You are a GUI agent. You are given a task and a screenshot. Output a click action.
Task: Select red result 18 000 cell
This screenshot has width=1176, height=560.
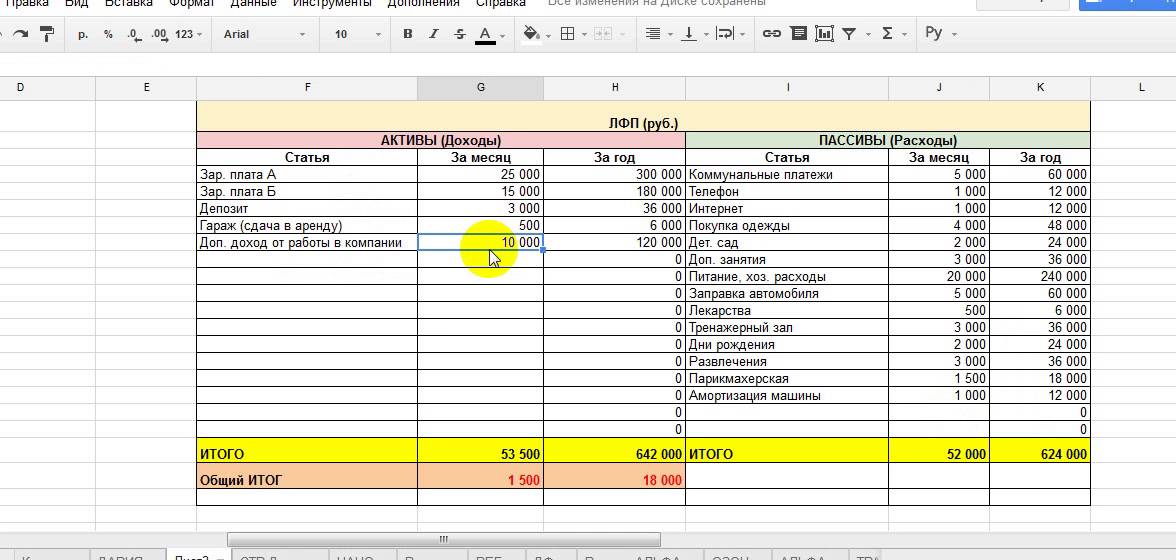(x=614, y=476)
